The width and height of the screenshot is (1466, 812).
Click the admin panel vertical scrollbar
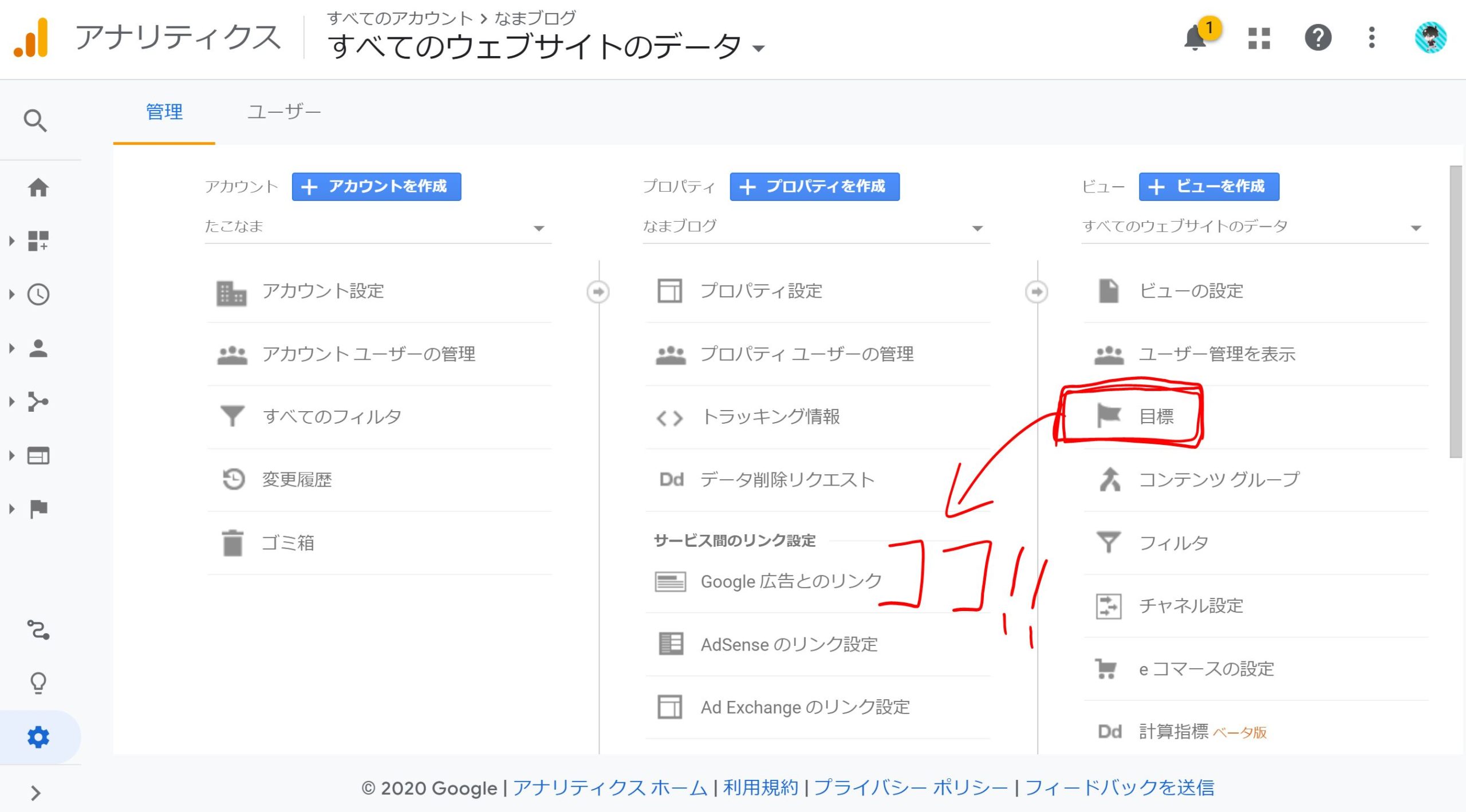point(1455,312)
